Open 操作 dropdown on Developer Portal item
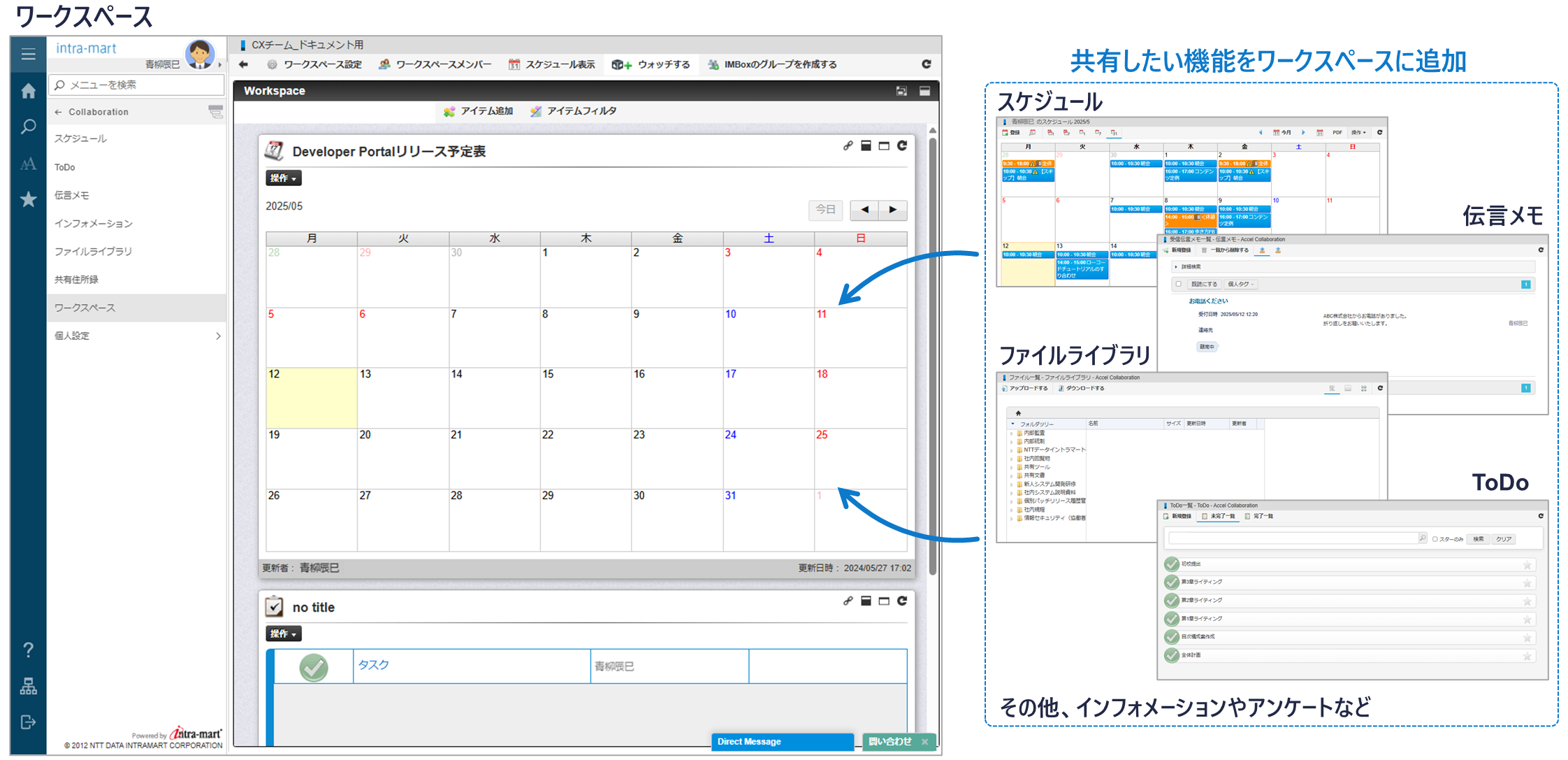 (x=283, y=178)
